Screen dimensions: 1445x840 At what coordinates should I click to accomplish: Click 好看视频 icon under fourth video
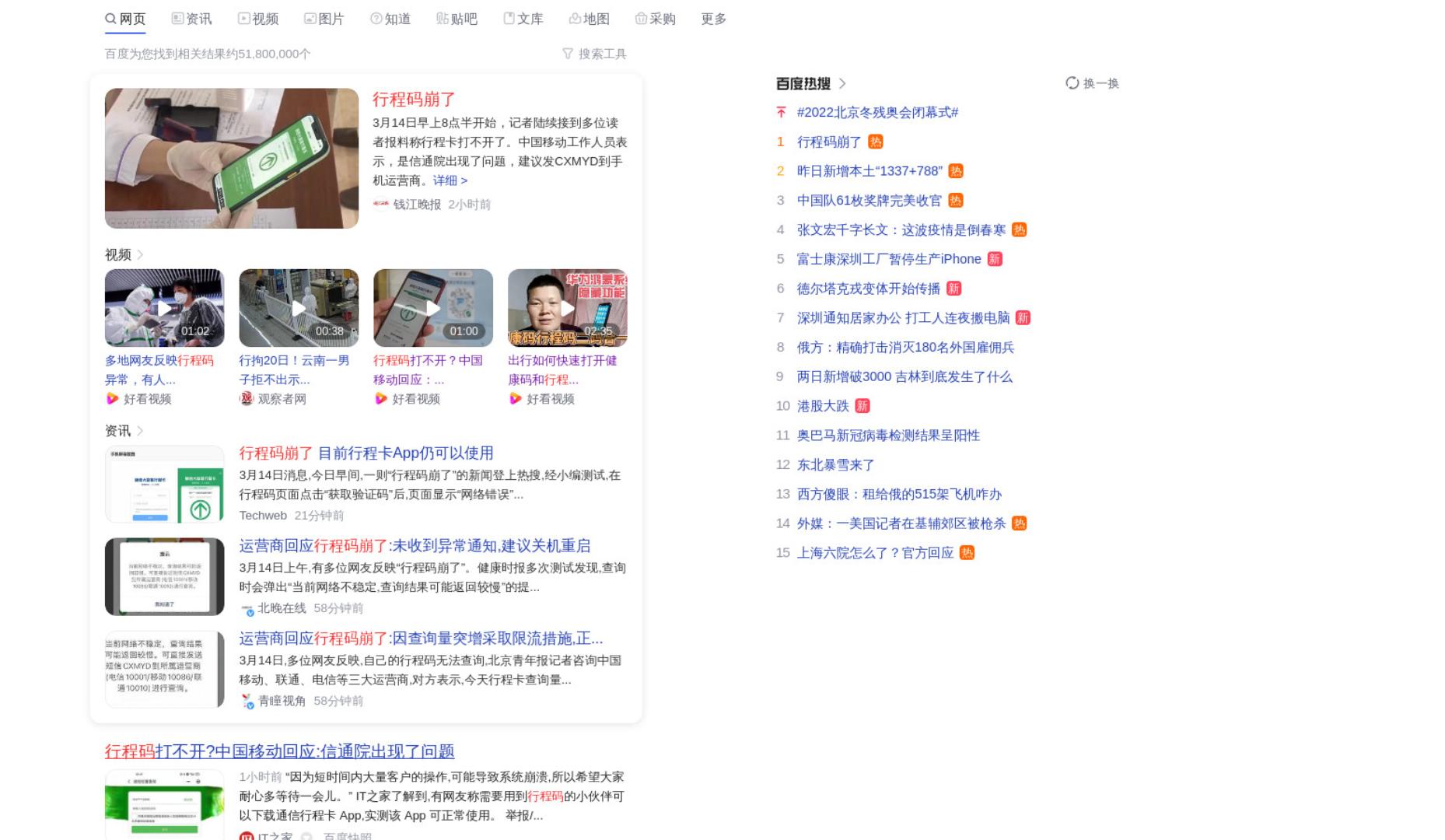pyautogui.click(x=515, y=399)
